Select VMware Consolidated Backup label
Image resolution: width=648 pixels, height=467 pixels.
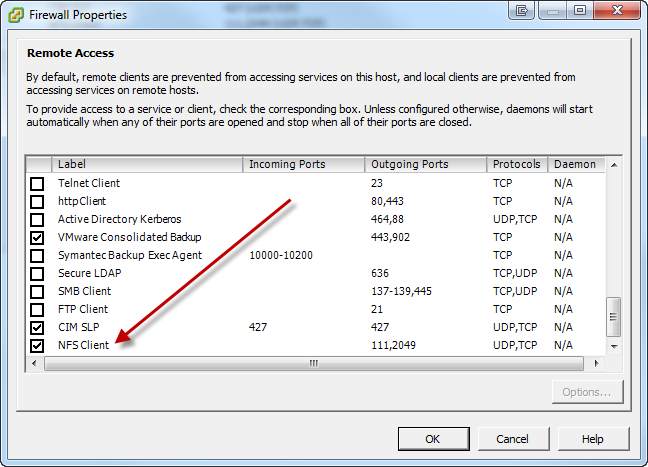[129, 237]
